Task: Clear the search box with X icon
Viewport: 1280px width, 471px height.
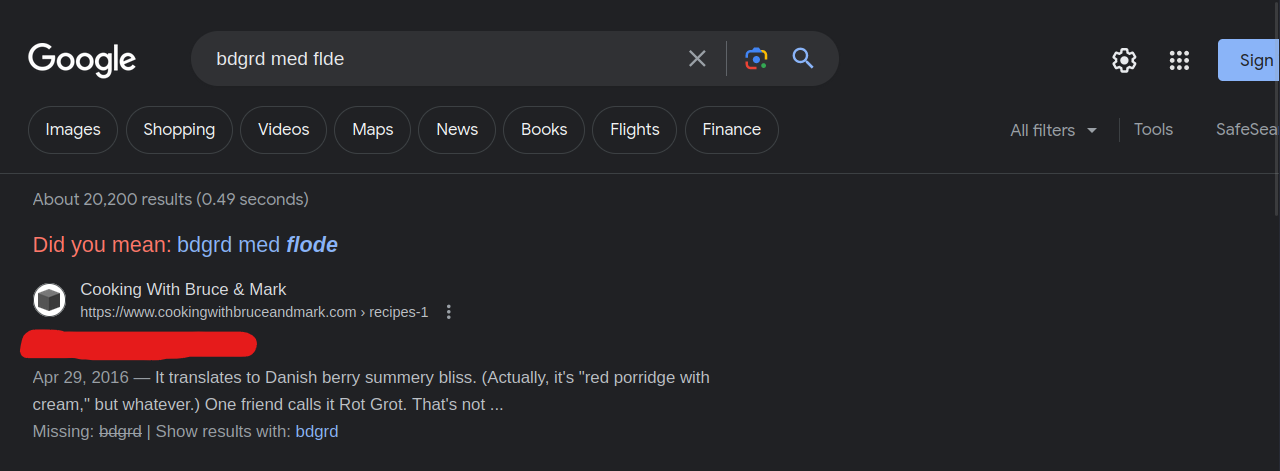Action: 697,59
